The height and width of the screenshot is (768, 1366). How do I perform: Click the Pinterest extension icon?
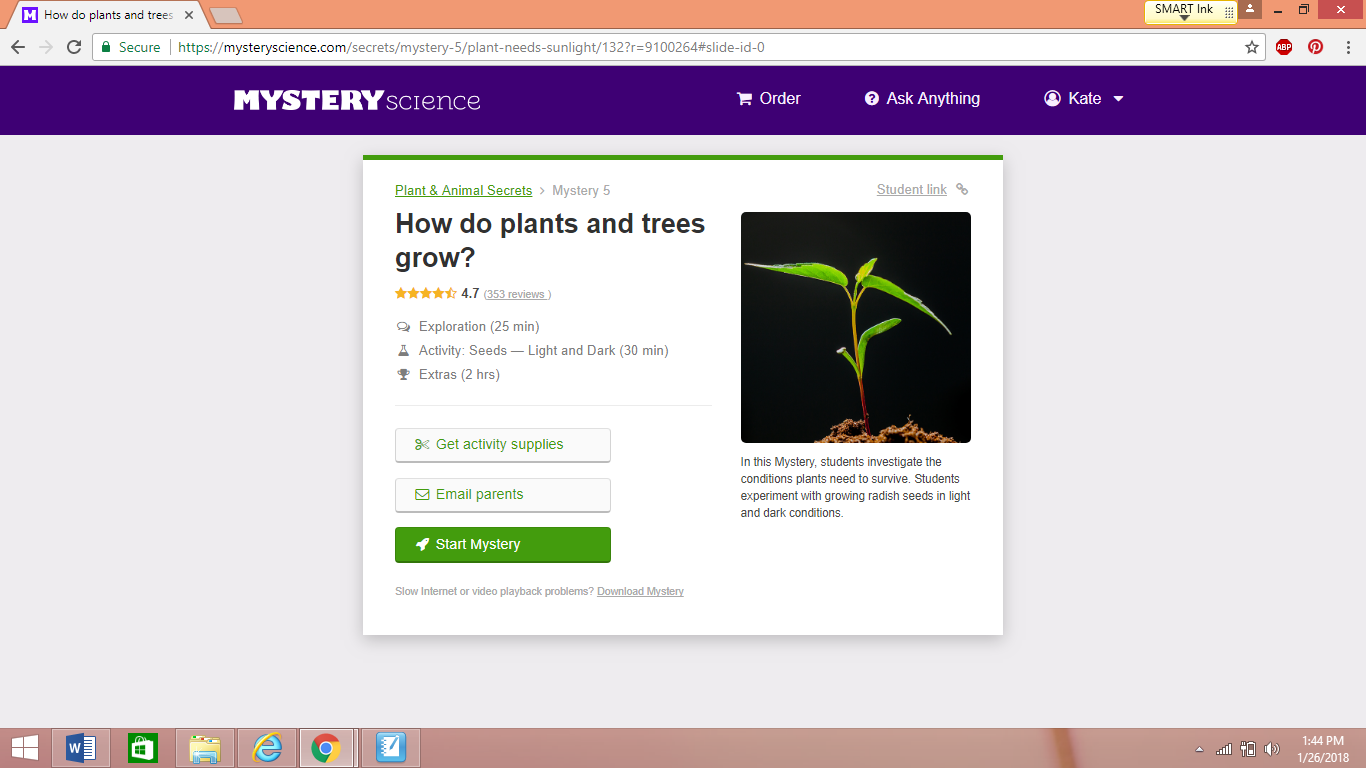tap(1316, 47)
